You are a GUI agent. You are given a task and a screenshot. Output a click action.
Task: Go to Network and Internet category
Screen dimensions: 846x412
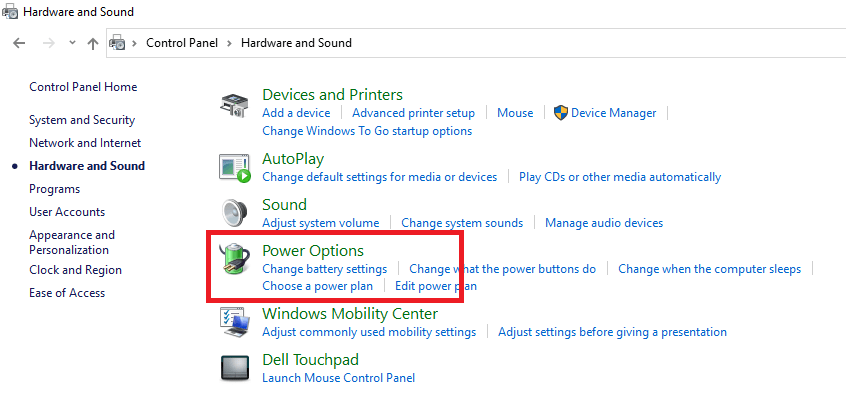coord(85,143)
